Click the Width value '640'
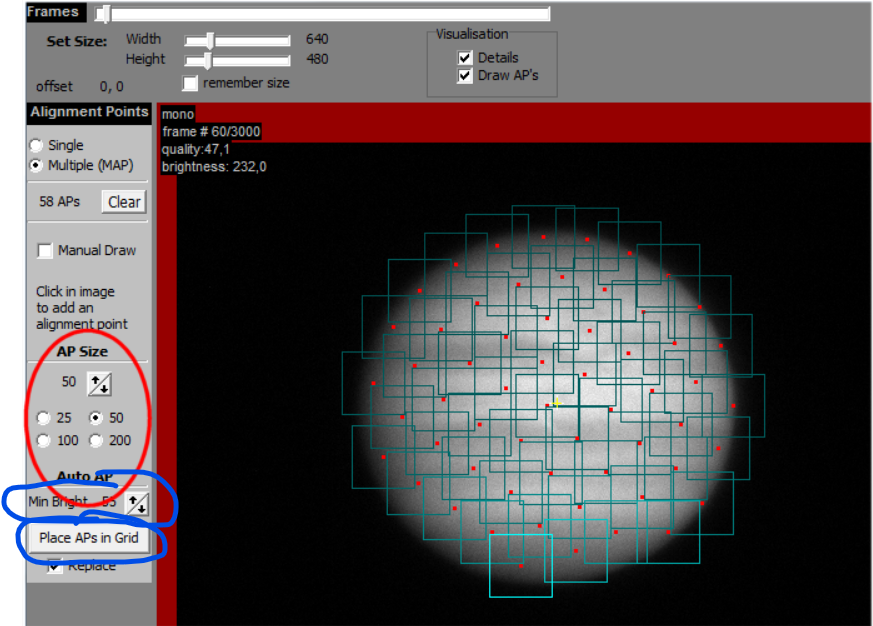873x626 pixels. click(x=317, y=39)
